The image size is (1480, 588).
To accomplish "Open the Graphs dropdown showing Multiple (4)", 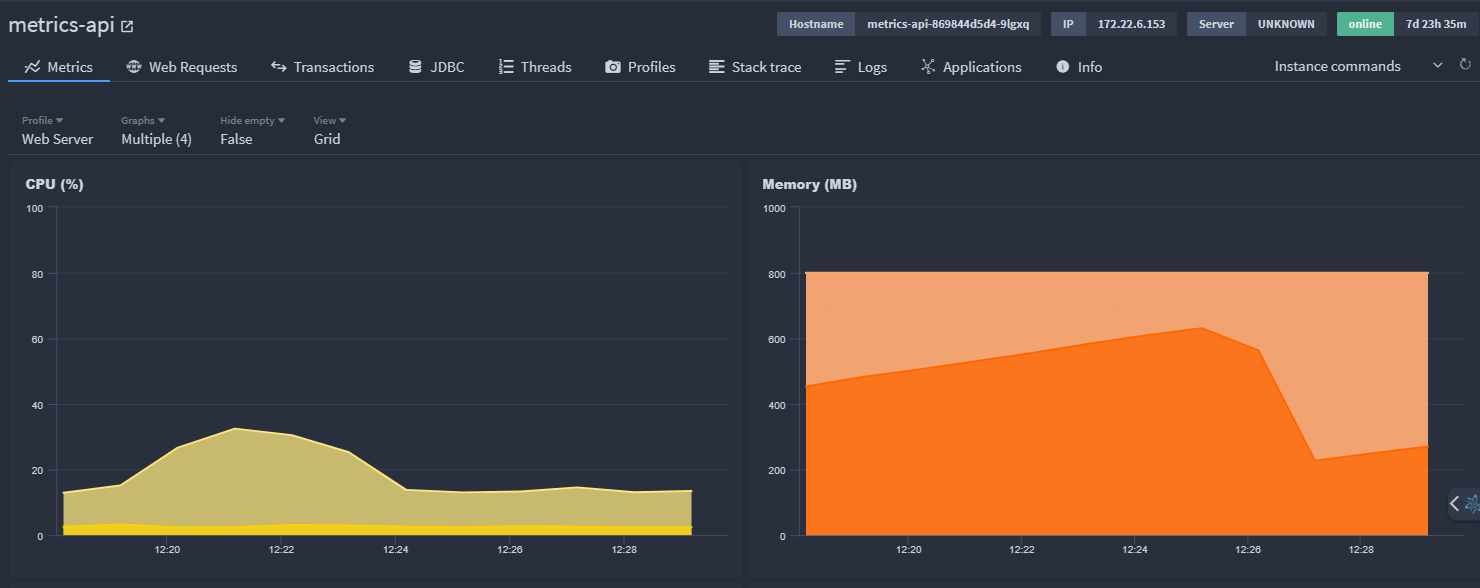I will (x=156, y=131).
